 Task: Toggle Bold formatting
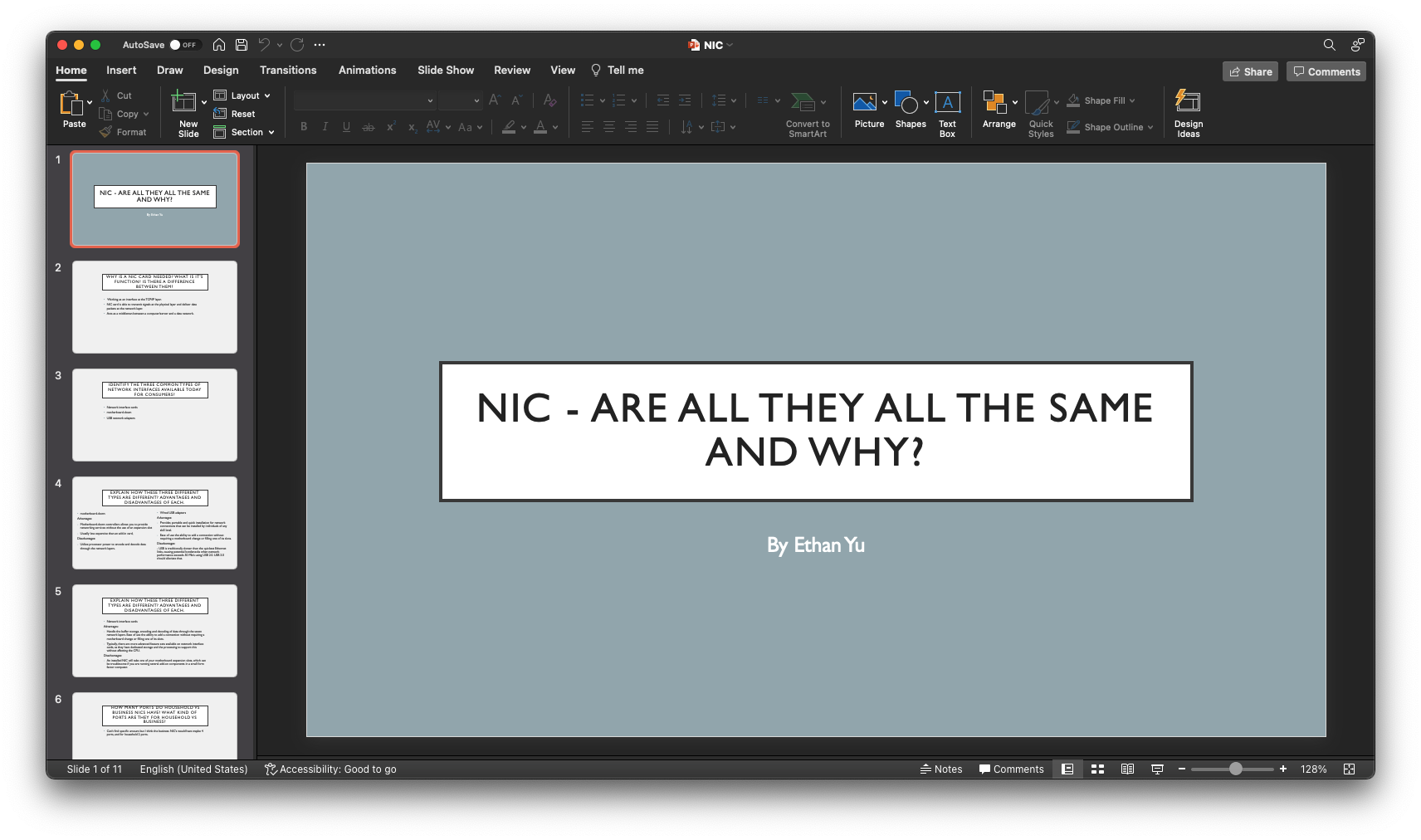tap(304, 127)
